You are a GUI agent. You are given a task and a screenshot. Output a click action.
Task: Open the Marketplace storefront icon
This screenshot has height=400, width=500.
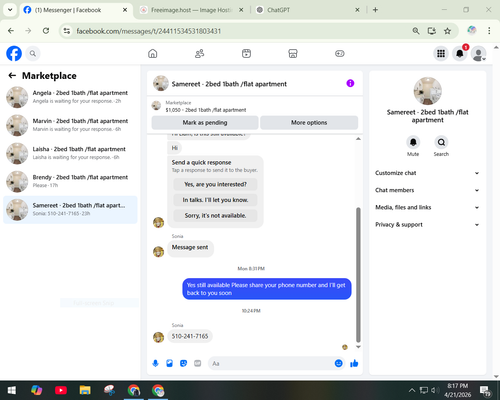[x=293, y=53]
